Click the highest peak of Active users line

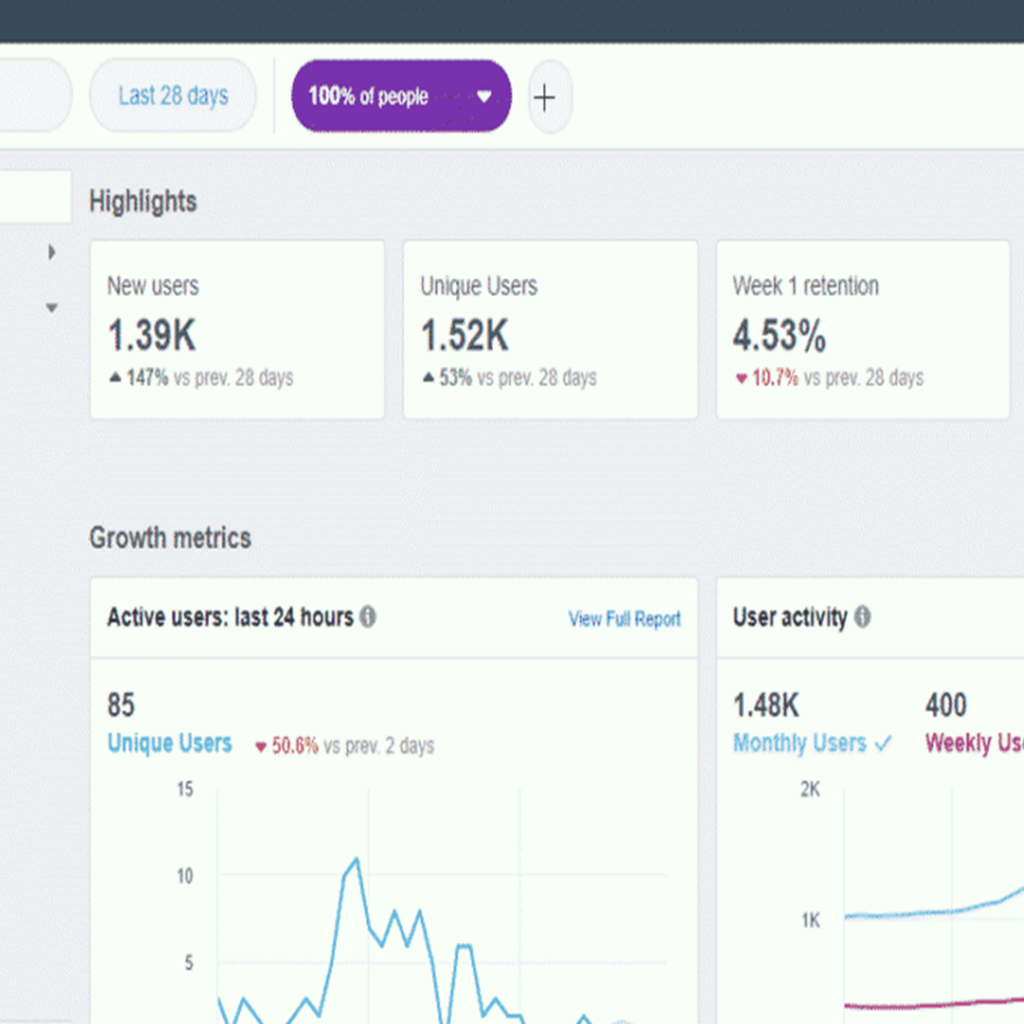(356, 859)
